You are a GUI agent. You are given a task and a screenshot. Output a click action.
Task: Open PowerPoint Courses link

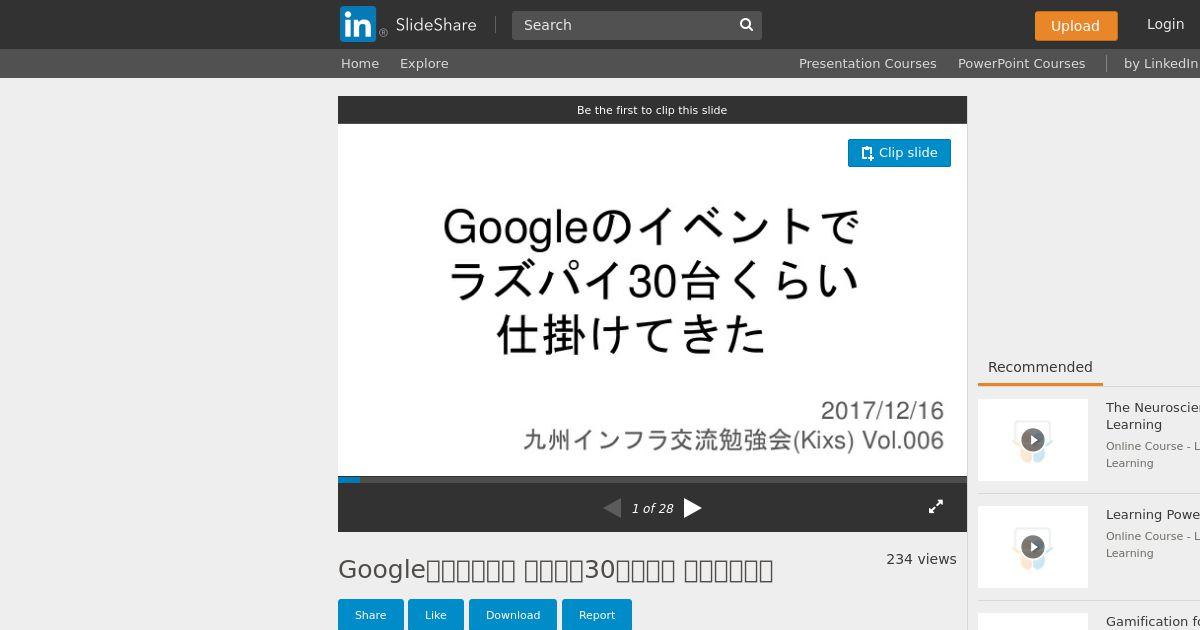coord(1021,63)
